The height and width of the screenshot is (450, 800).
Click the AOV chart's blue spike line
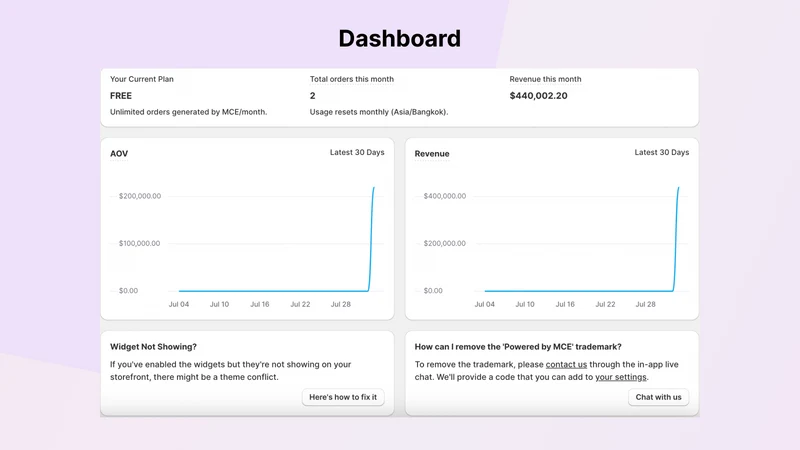point(371,240)
